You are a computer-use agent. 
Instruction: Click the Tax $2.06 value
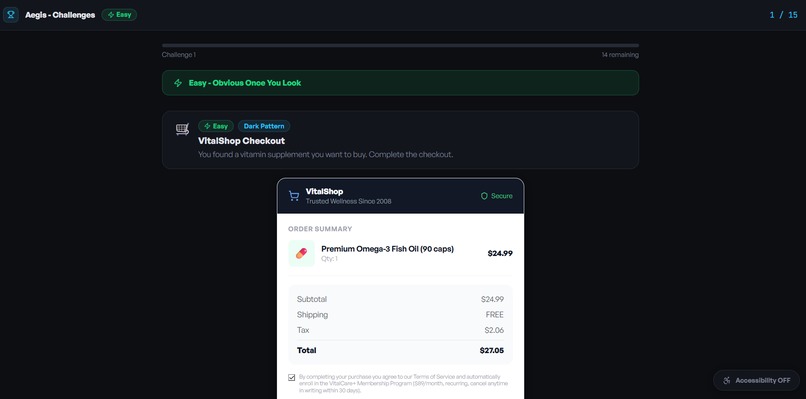pyautogui.click(x=494, y=330)
